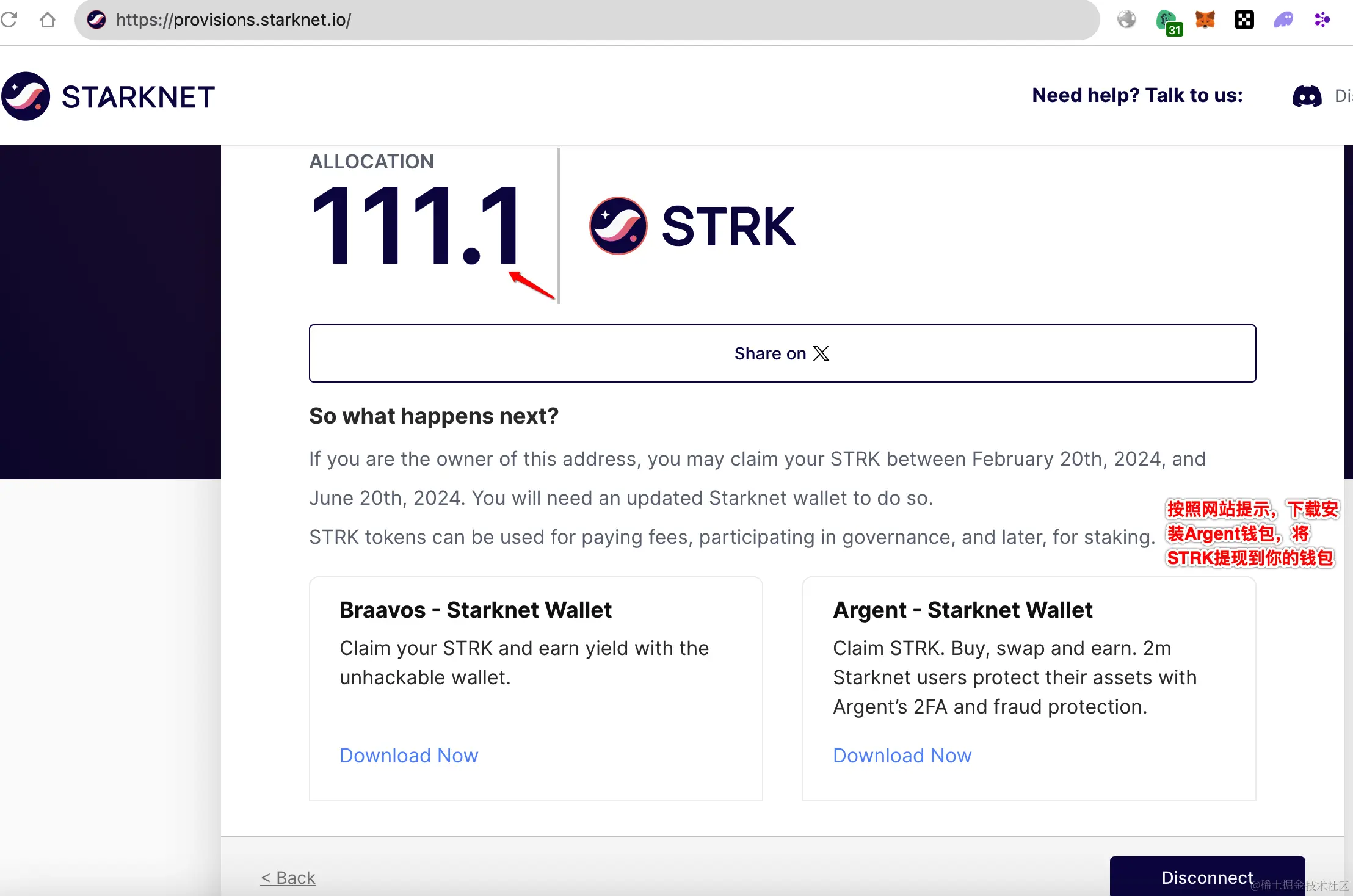Click the Discord logo in header
This screenshot has height=896, width=1353.
(1307, 96)
